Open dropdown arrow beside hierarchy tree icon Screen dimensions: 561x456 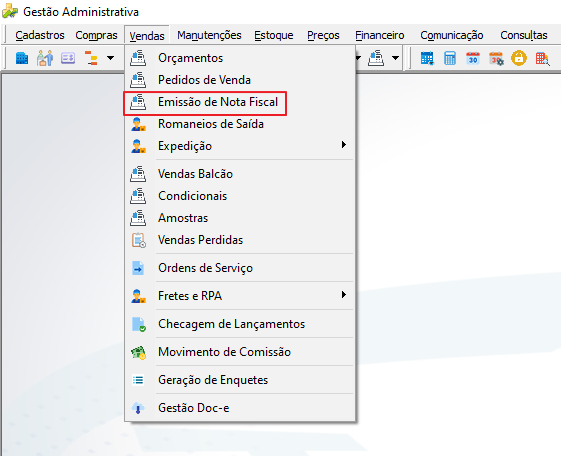(111, 58)
